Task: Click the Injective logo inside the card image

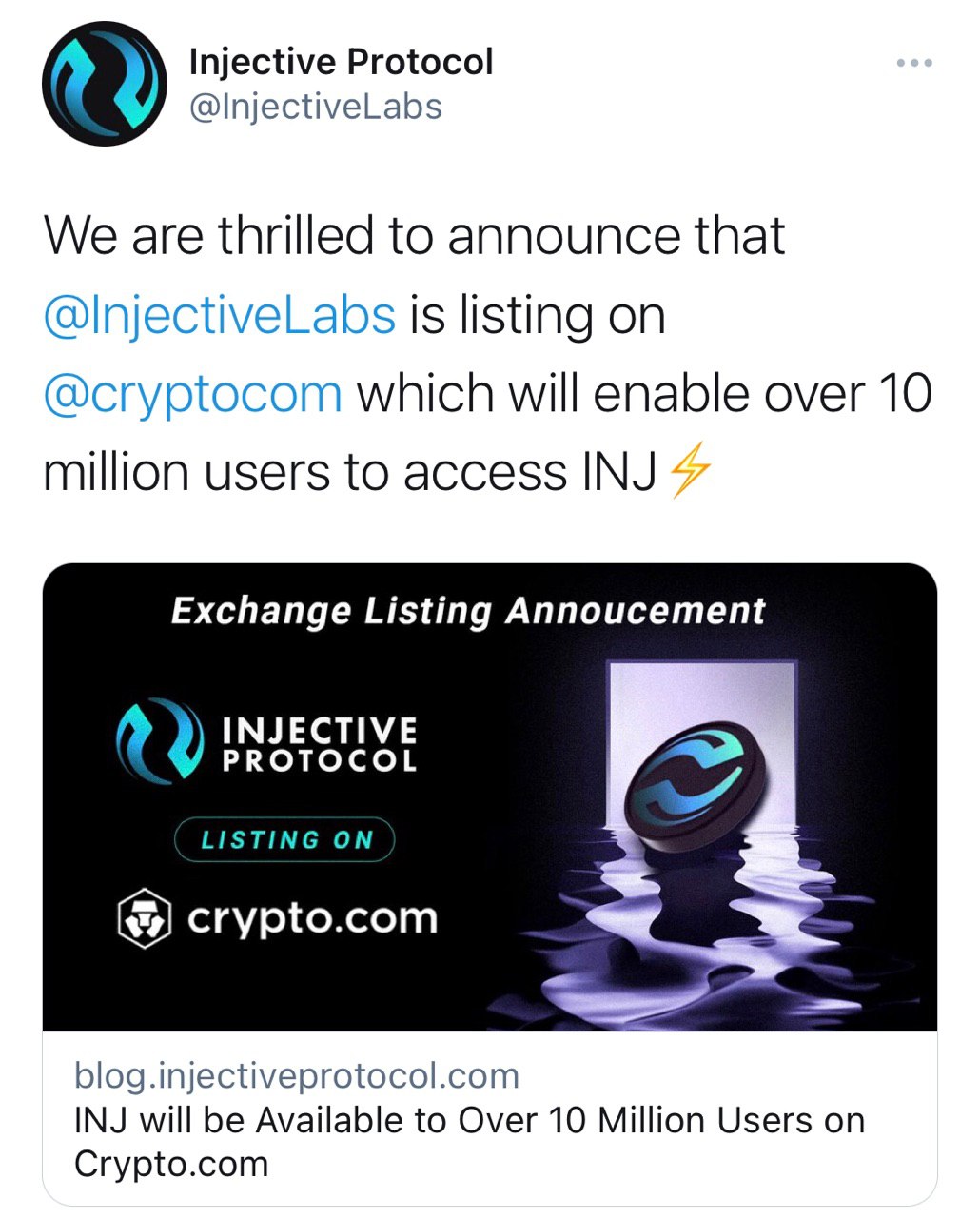Action: 159,741
